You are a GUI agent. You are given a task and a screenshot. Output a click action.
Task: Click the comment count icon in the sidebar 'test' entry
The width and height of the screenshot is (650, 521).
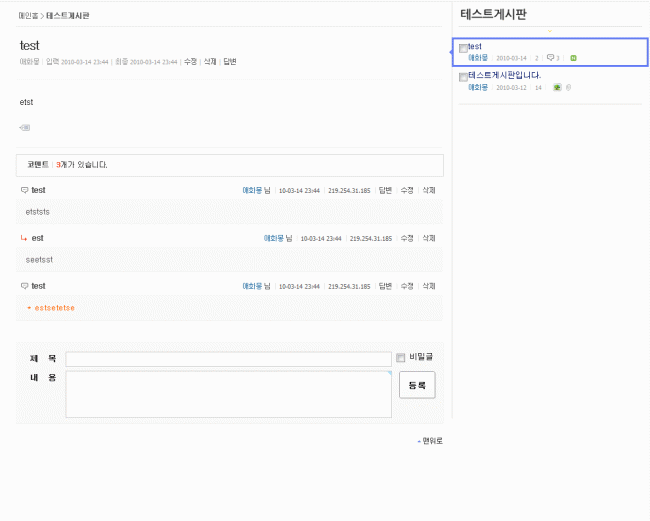[x=551, y=58]
